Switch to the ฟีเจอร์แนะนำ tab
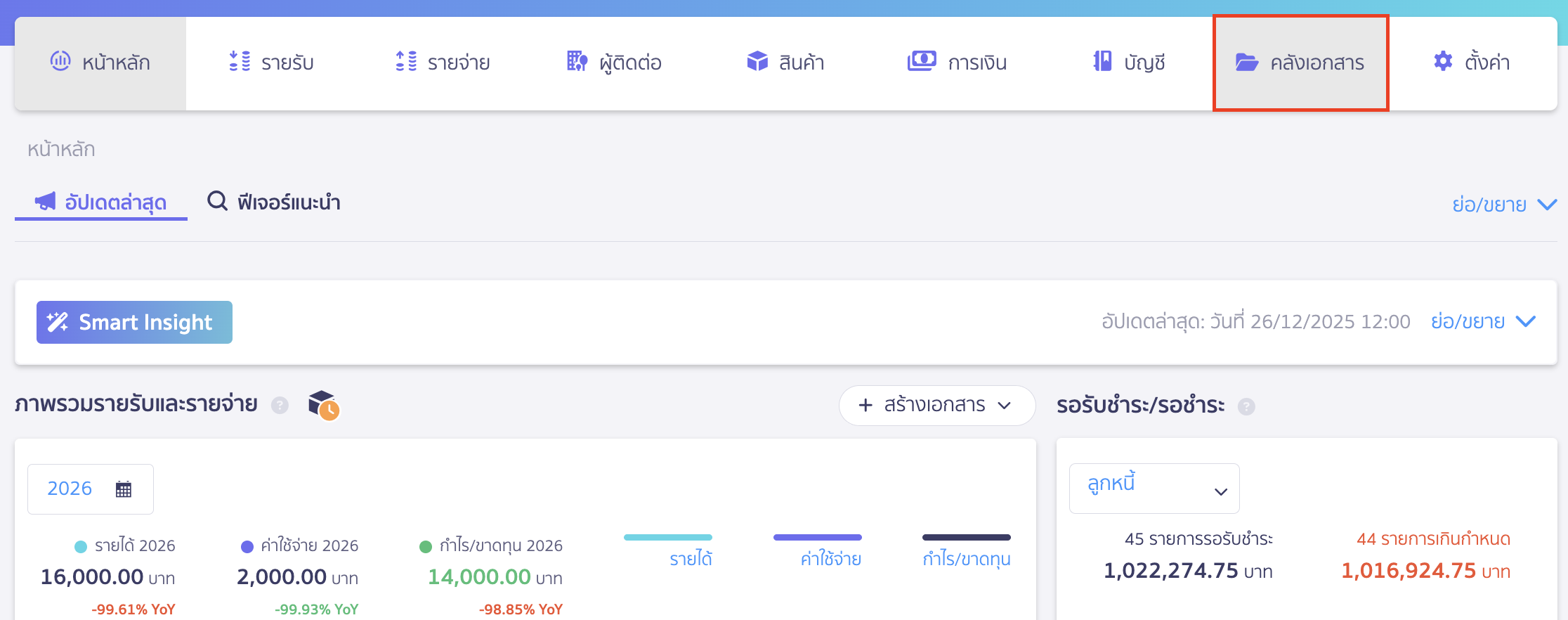Image resolution: width=1568 pixels, height=620 pixels. click(275, 202)
